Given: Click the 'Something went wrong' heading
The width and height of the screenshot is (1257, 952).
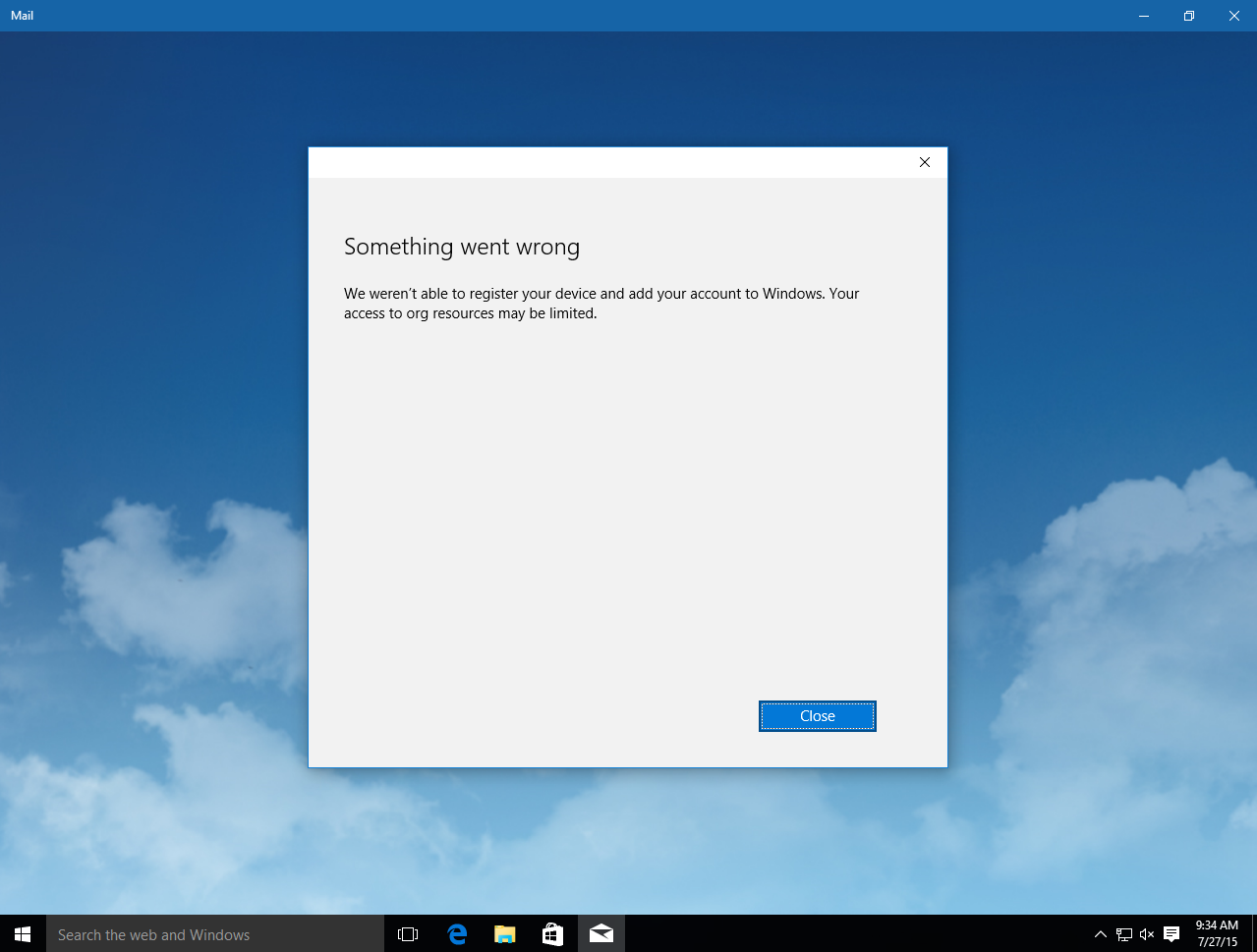Looking at the screenshot, I should click(462, 247).
